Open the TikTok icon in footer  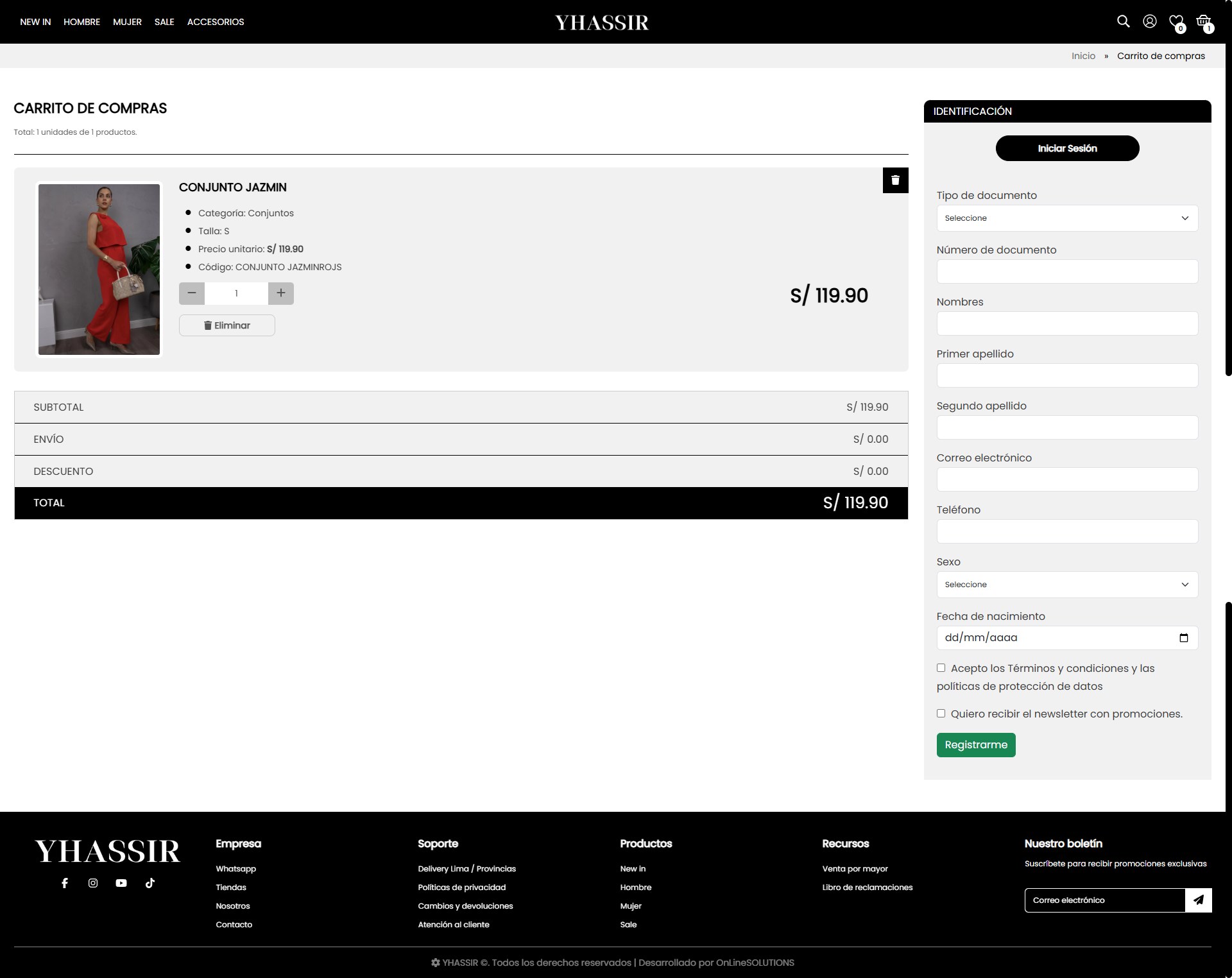pyautogui.click(x=150, y=883)
